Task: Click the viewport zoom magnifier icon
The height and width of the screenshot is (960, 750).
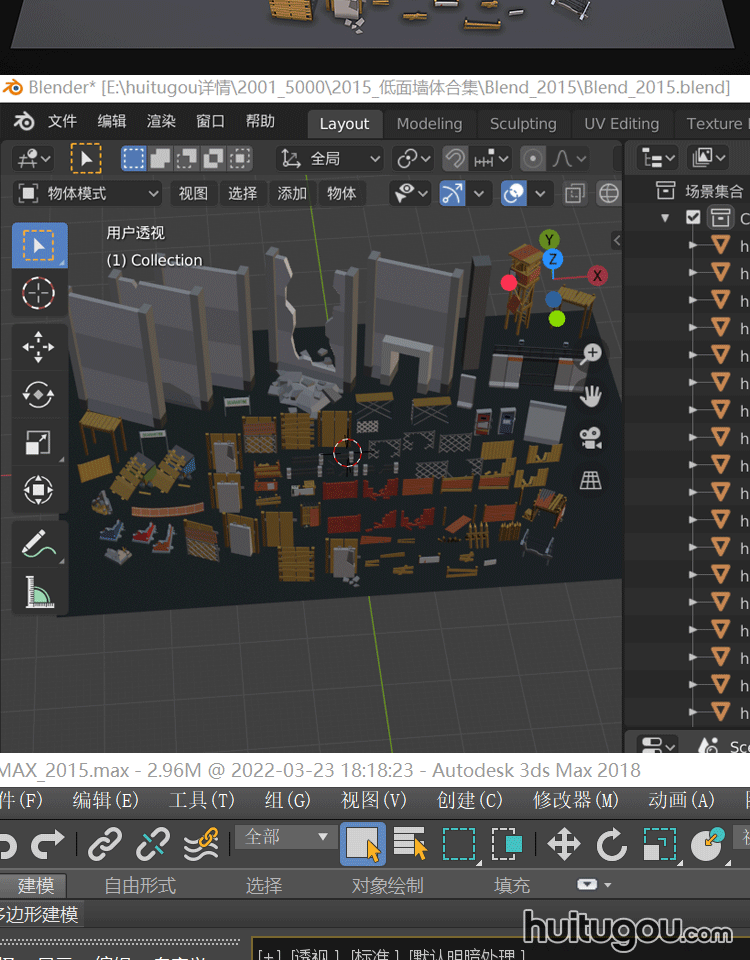Action: (x=591, y=353)
